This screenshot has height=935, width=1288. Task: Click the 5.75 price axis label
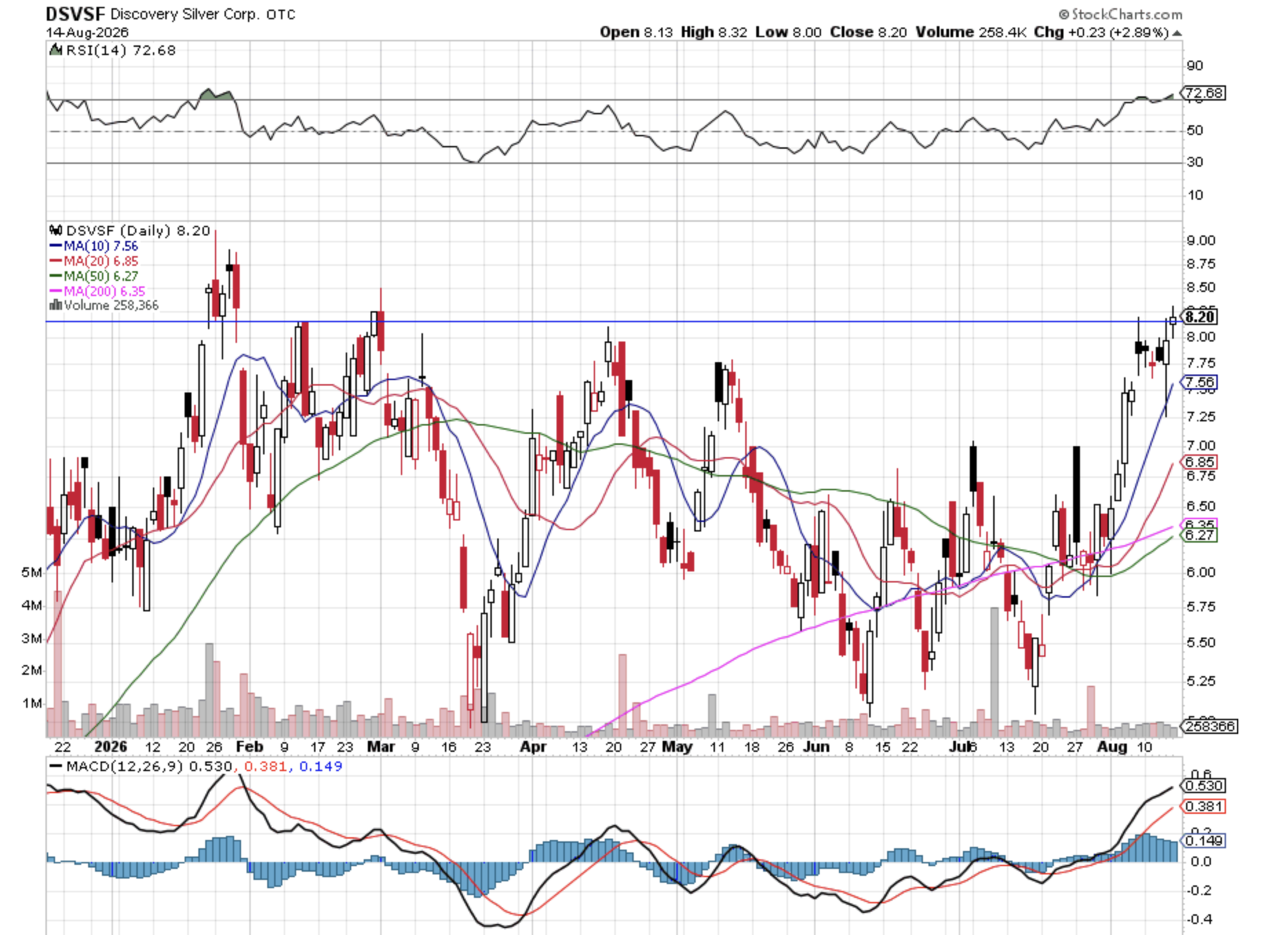click(1201, 607)
